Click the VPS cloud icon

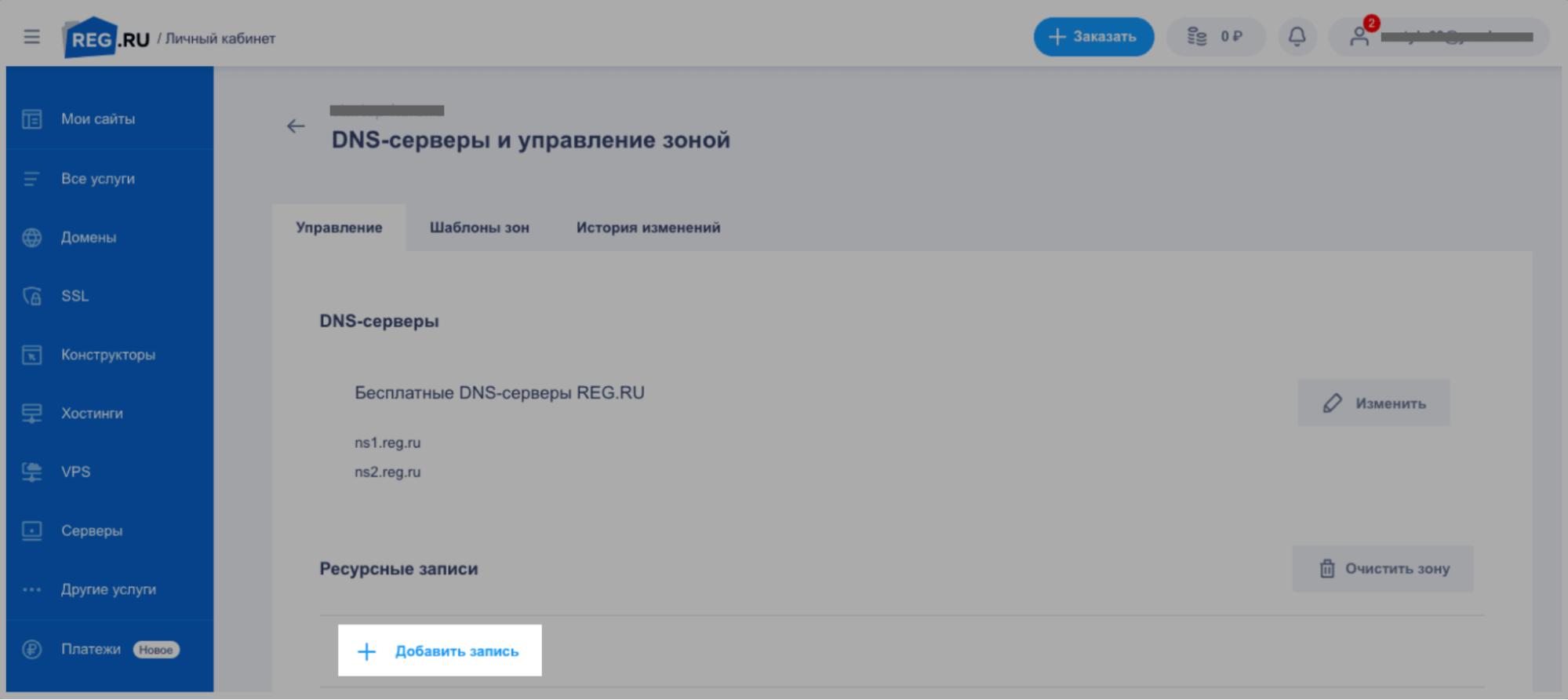pyautogui.click(x=32, y=472)
